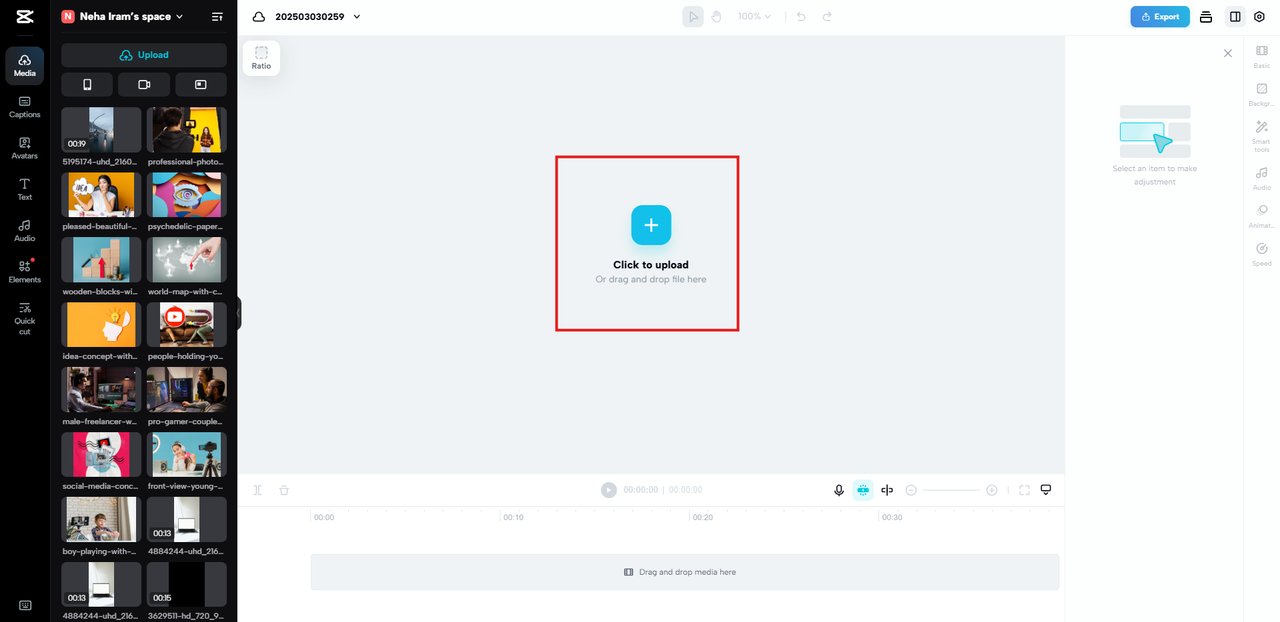Select the pointer select tool
This screenshot has width=1280, height=622.
(x=693, y=17)
